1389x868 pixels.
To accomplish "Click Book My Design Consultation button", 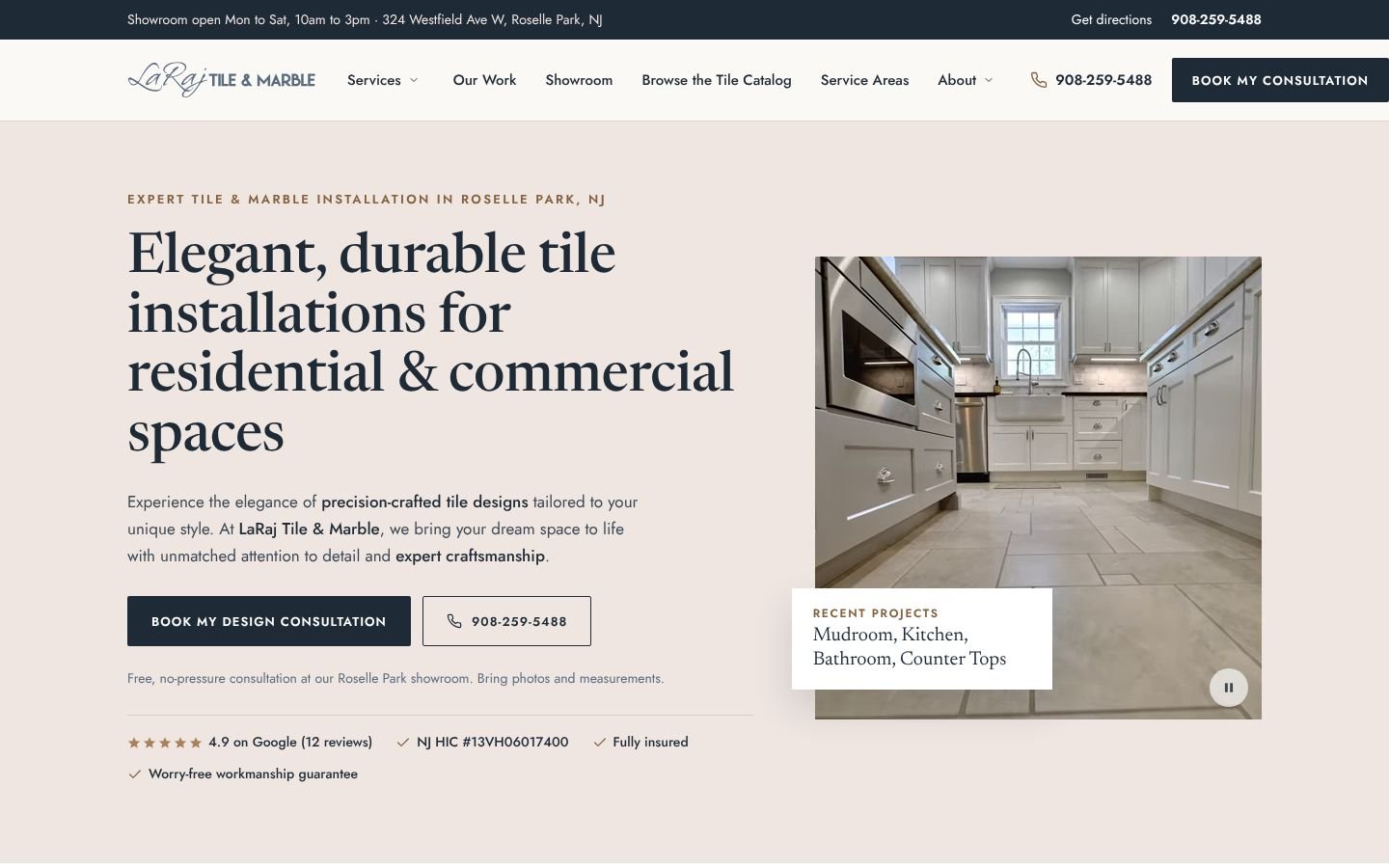I will tap(269, 621).
